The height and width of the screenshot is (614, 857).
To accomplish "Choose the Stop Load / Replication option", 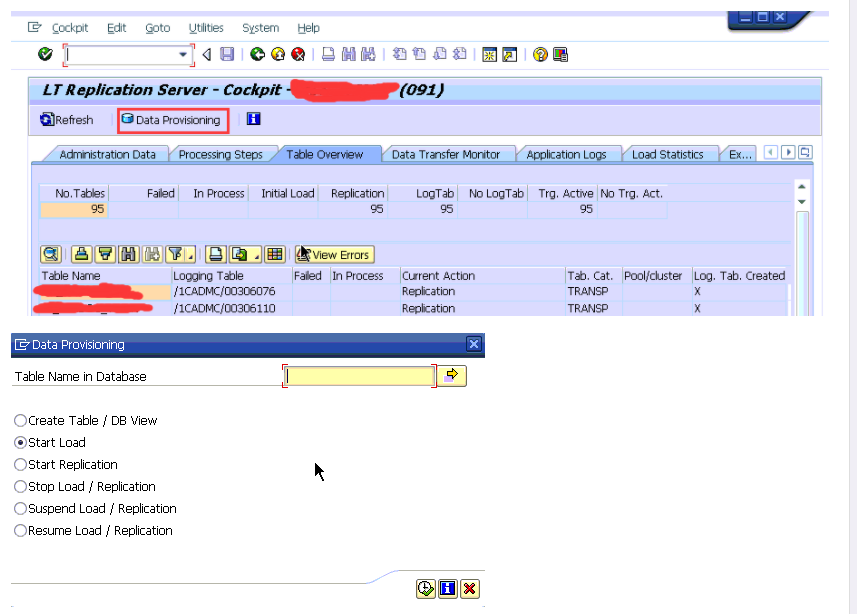I will click(20, 486).
